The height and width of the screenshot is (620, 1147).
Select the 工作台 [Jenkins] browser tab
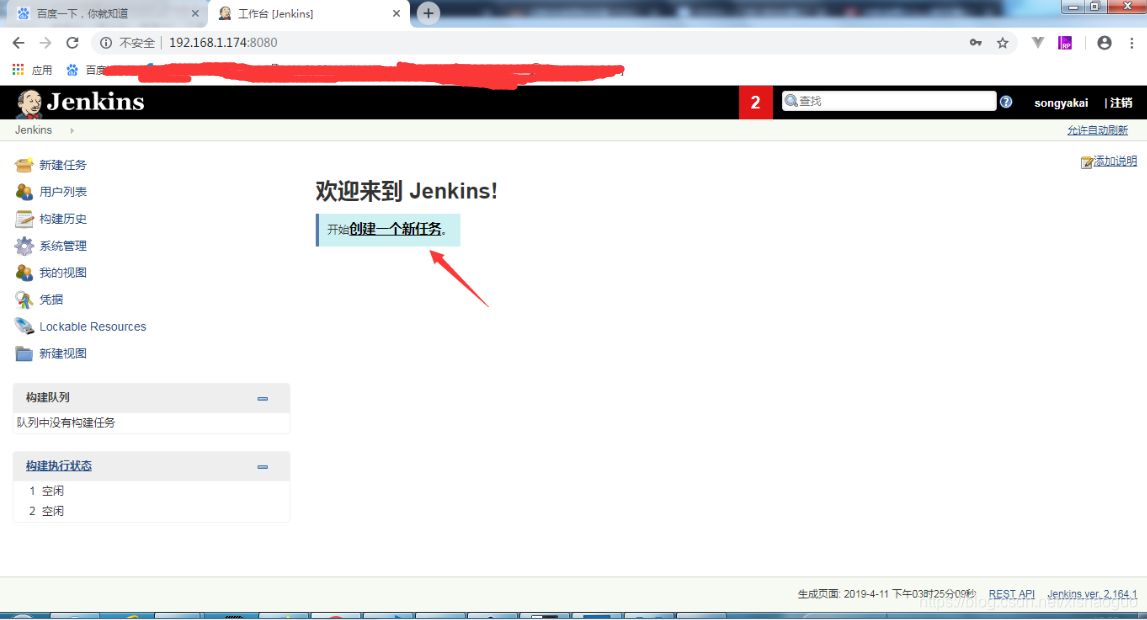[307, 14]
